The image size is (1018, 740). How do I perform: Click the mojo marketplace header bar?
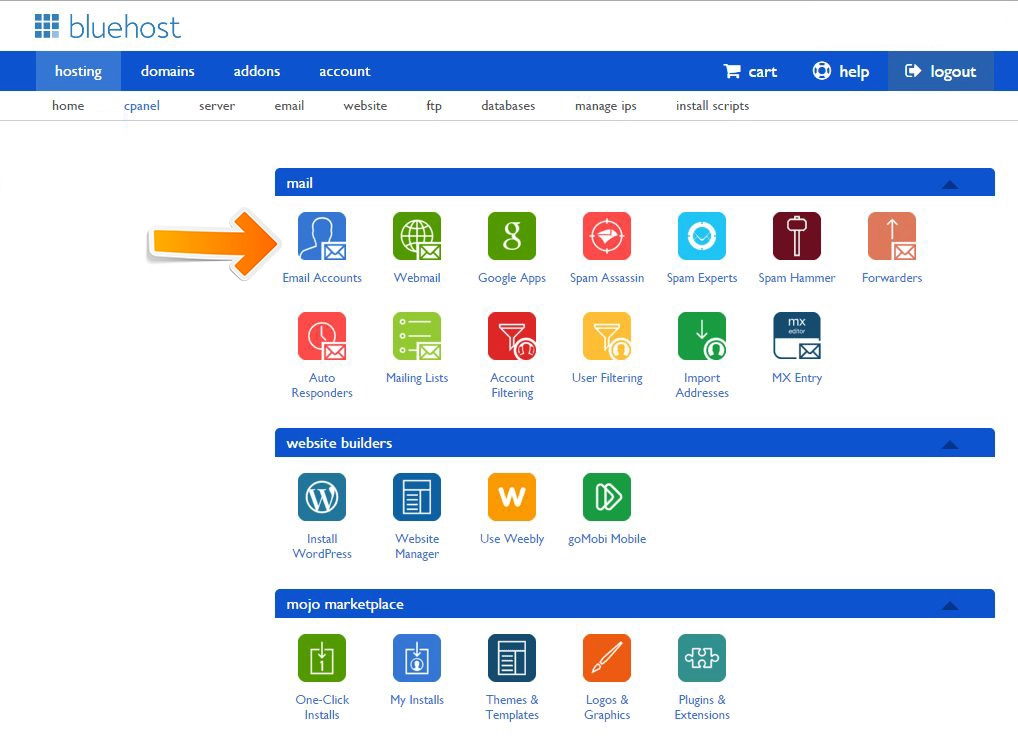tap(634, 604)
